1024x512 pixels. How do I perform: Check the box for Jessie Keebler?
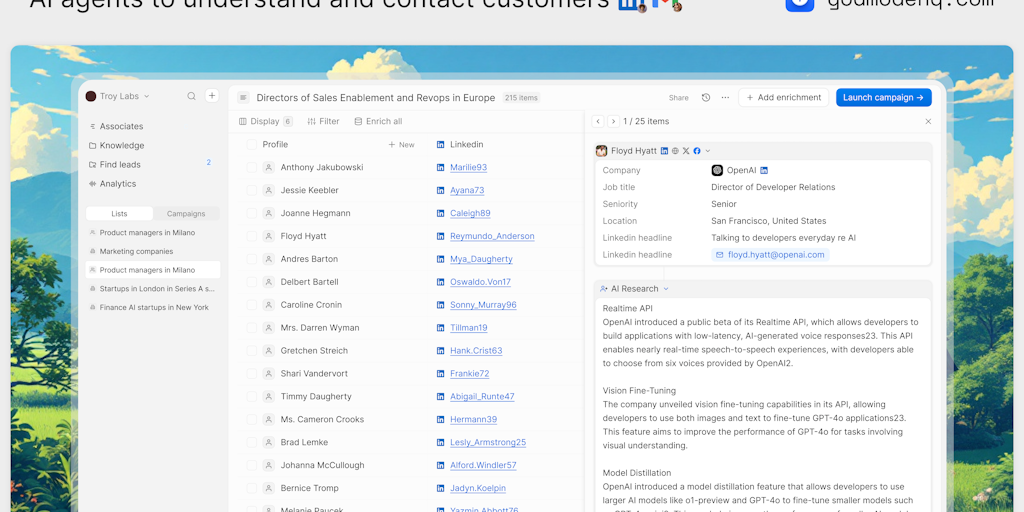point(251,190)
